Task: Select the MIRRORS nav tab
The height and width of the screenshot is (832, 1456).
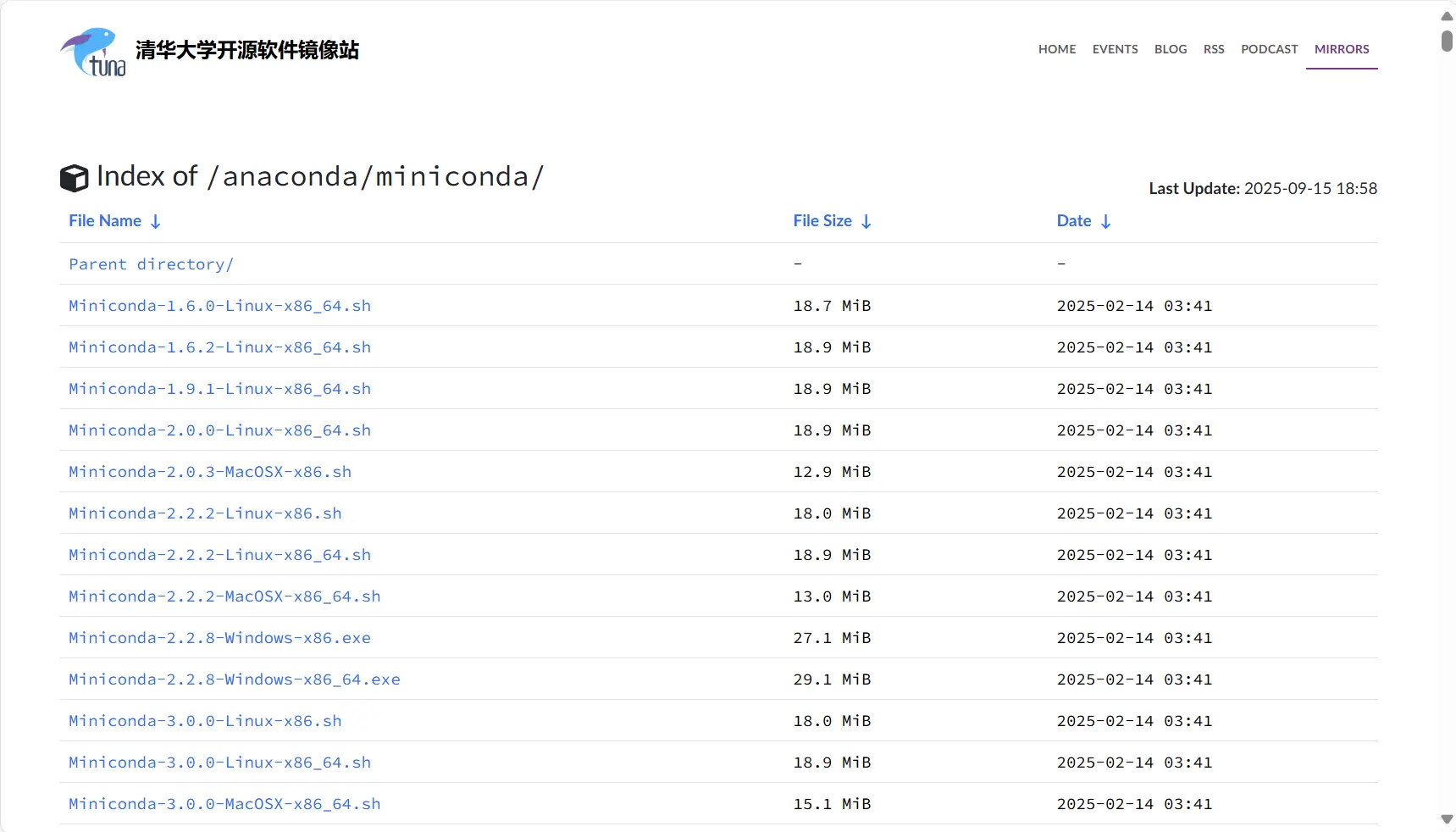Action: click(1342, 49)
